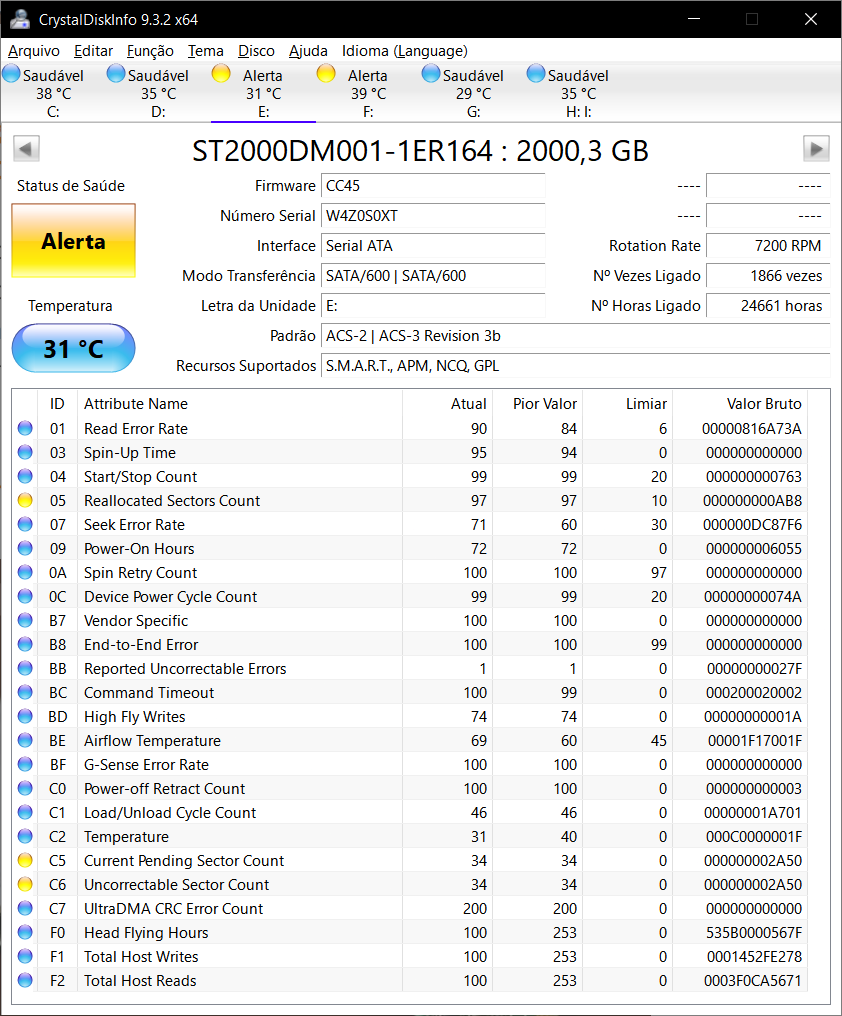Click blue status orb for End-to-End Error

[x=25, y=645]
